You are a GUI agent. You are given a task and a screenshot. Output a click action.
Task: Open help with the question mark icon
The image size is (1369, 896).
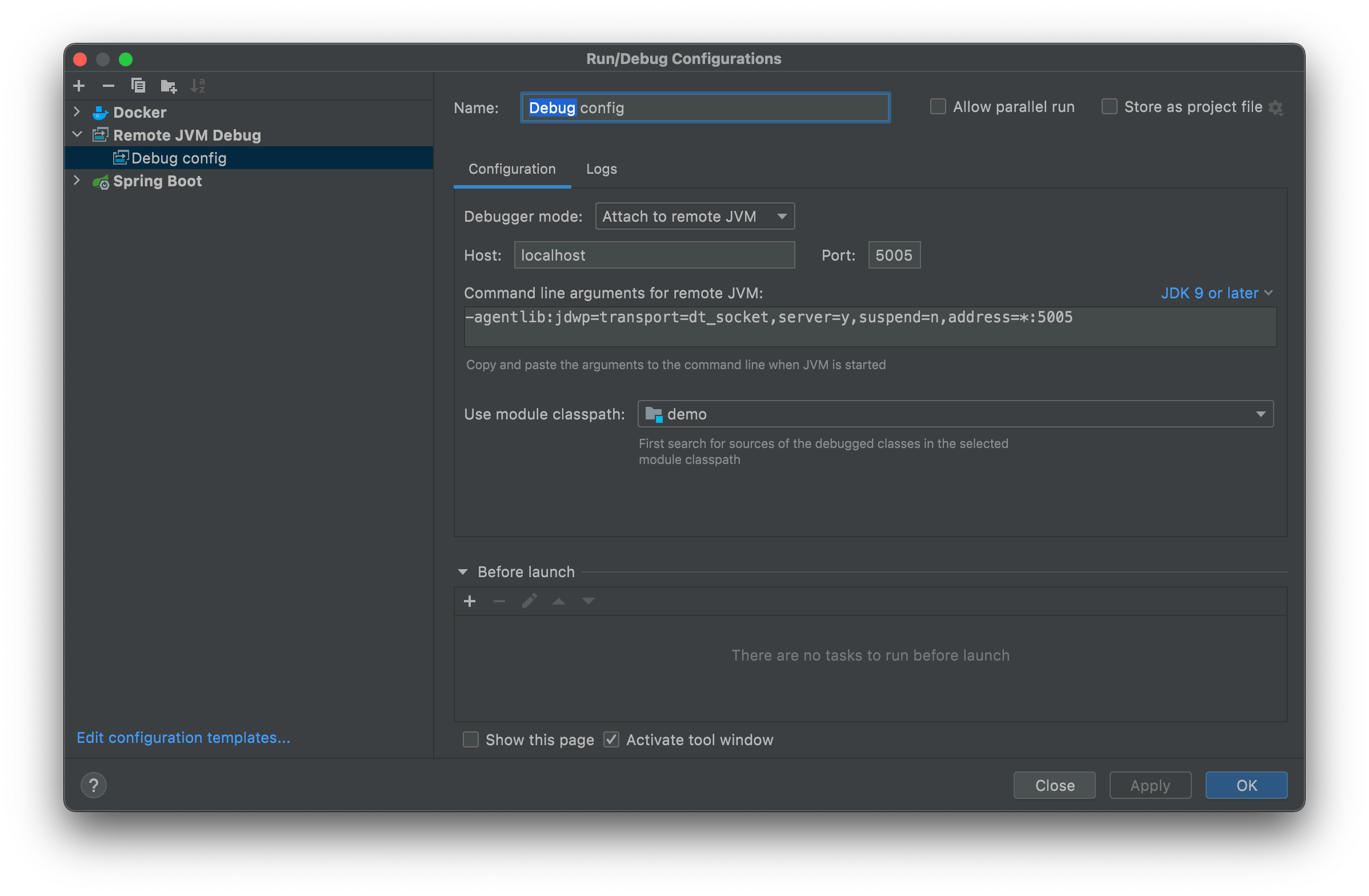pos(94,786)
